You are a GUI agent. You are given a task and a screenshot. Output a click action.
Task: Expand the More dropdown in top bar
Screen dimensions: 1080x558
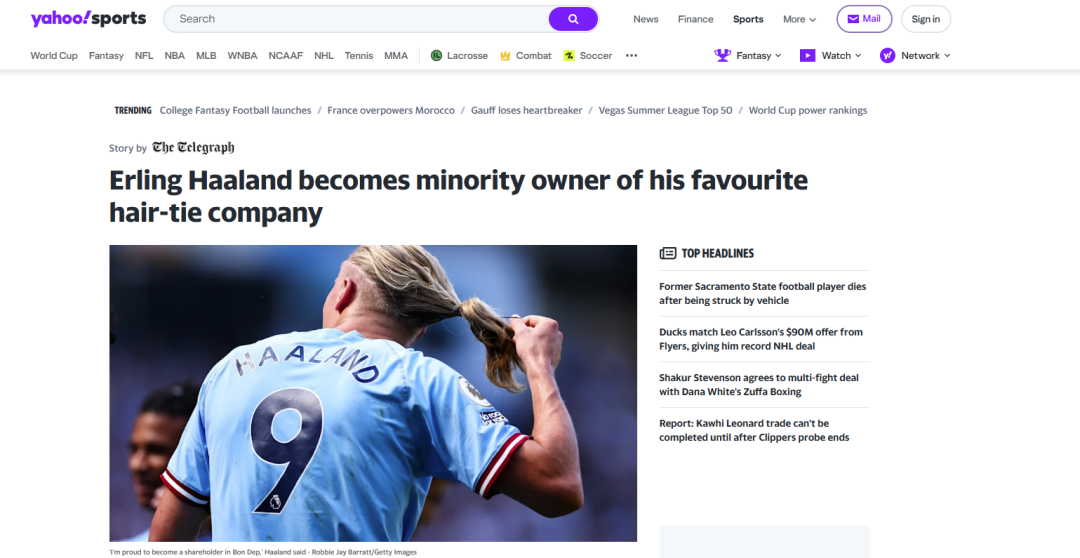tap(800, 19)
